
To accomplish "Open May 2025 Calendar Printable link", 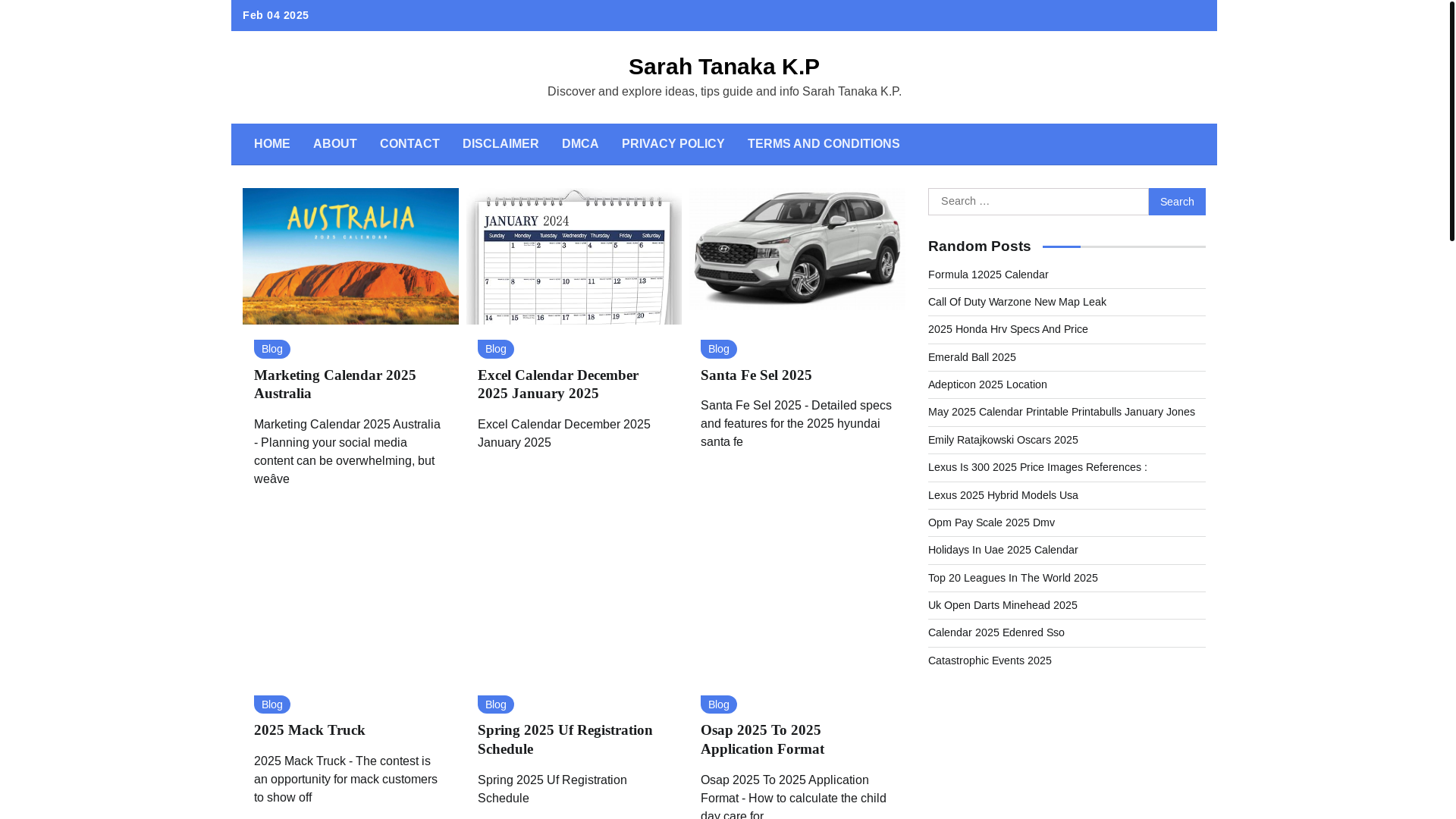I will 1062,412.
